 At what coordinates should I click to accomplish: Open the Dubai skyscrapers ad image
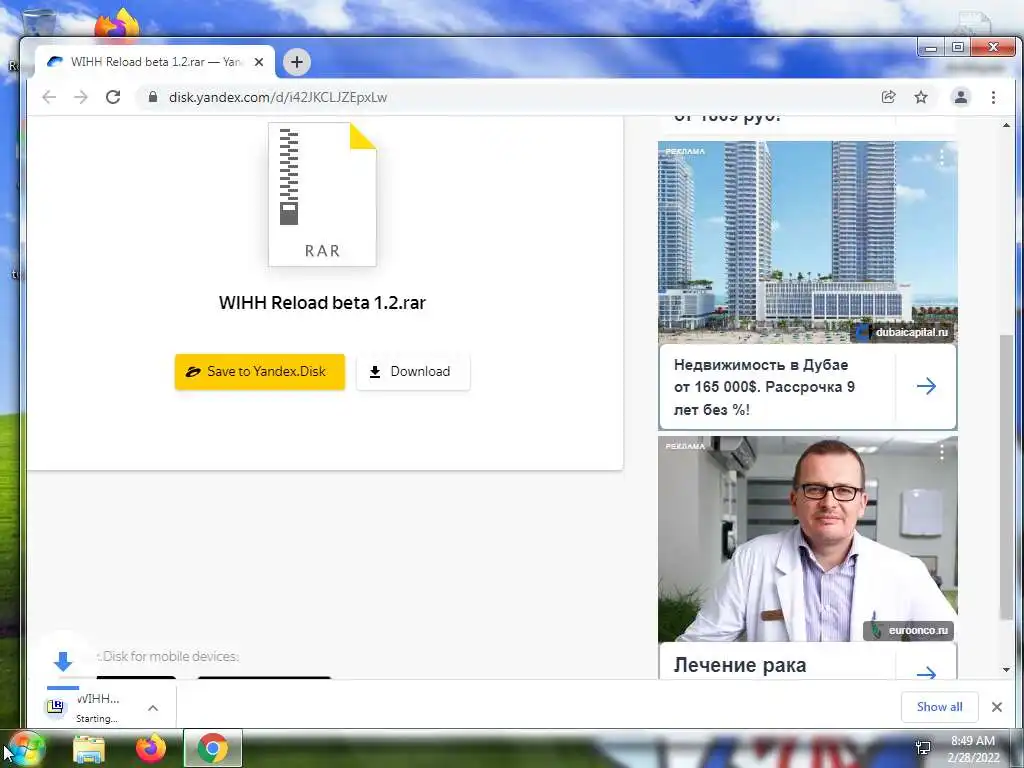[807, 242]
